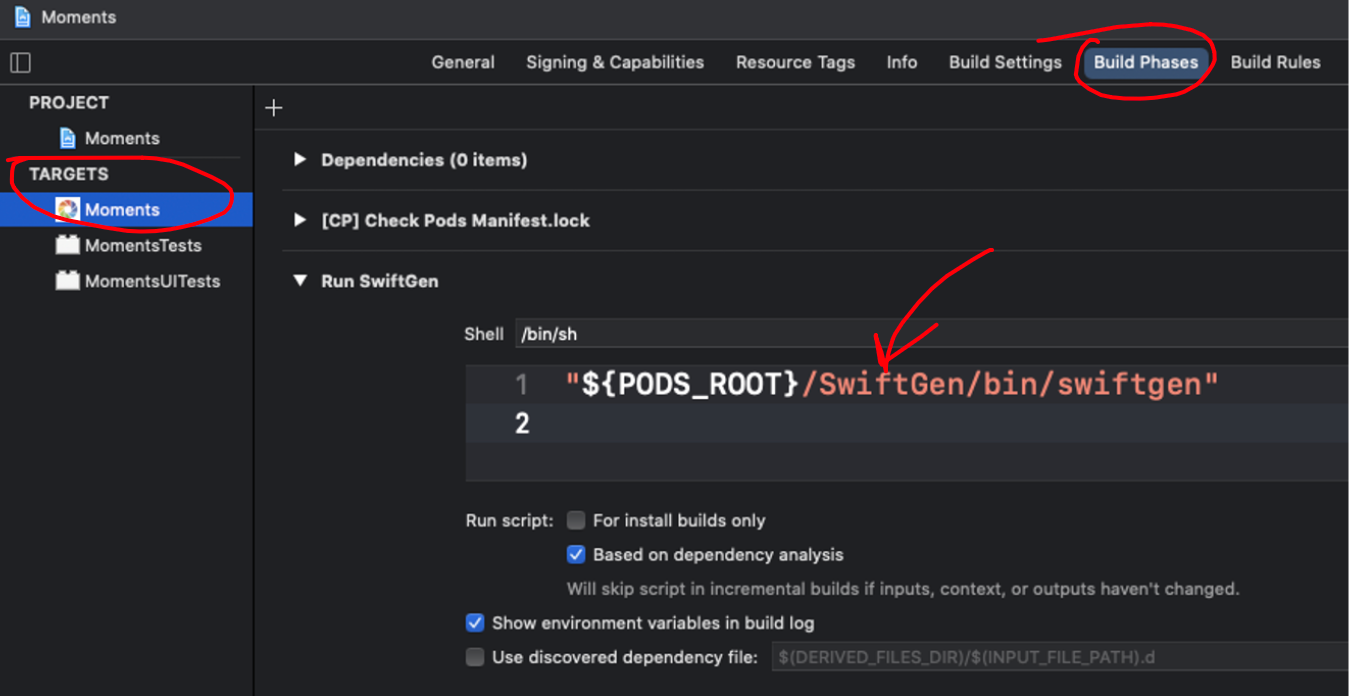Click the Moments project file icon in title bar
The height and width of the screenshot is (696, 1350).
point(22,17)
